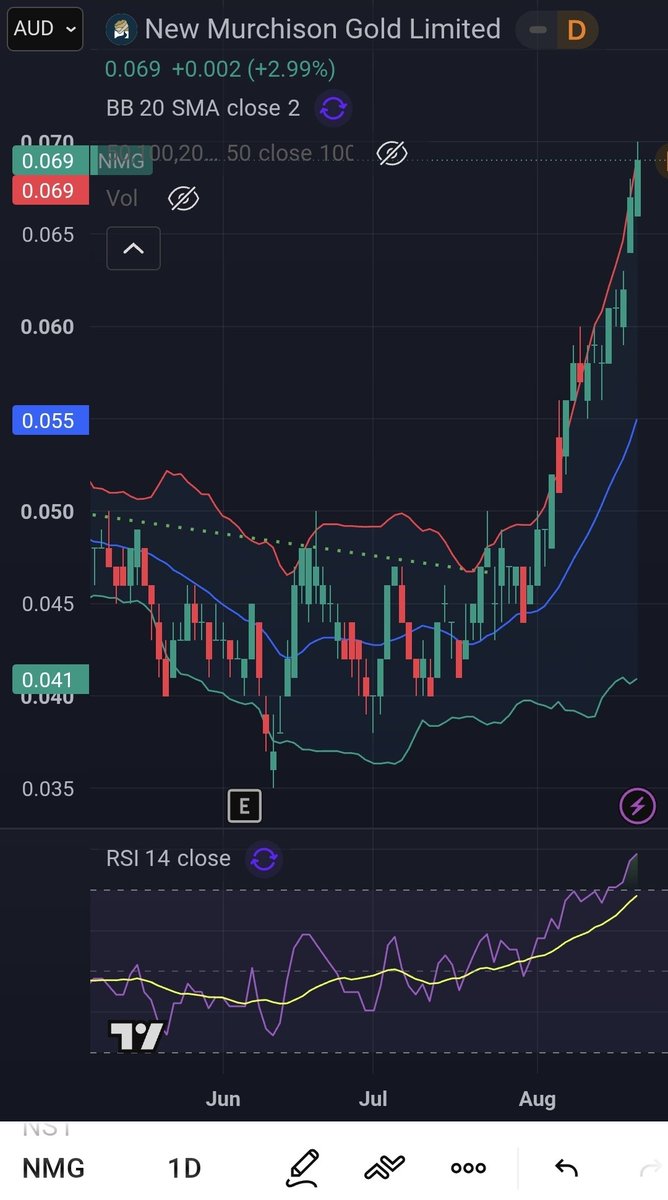This screenshot has height=1200, width=668.
Task: Tap the TradingView logo in the RSI pane
Action: [135, 1037]
